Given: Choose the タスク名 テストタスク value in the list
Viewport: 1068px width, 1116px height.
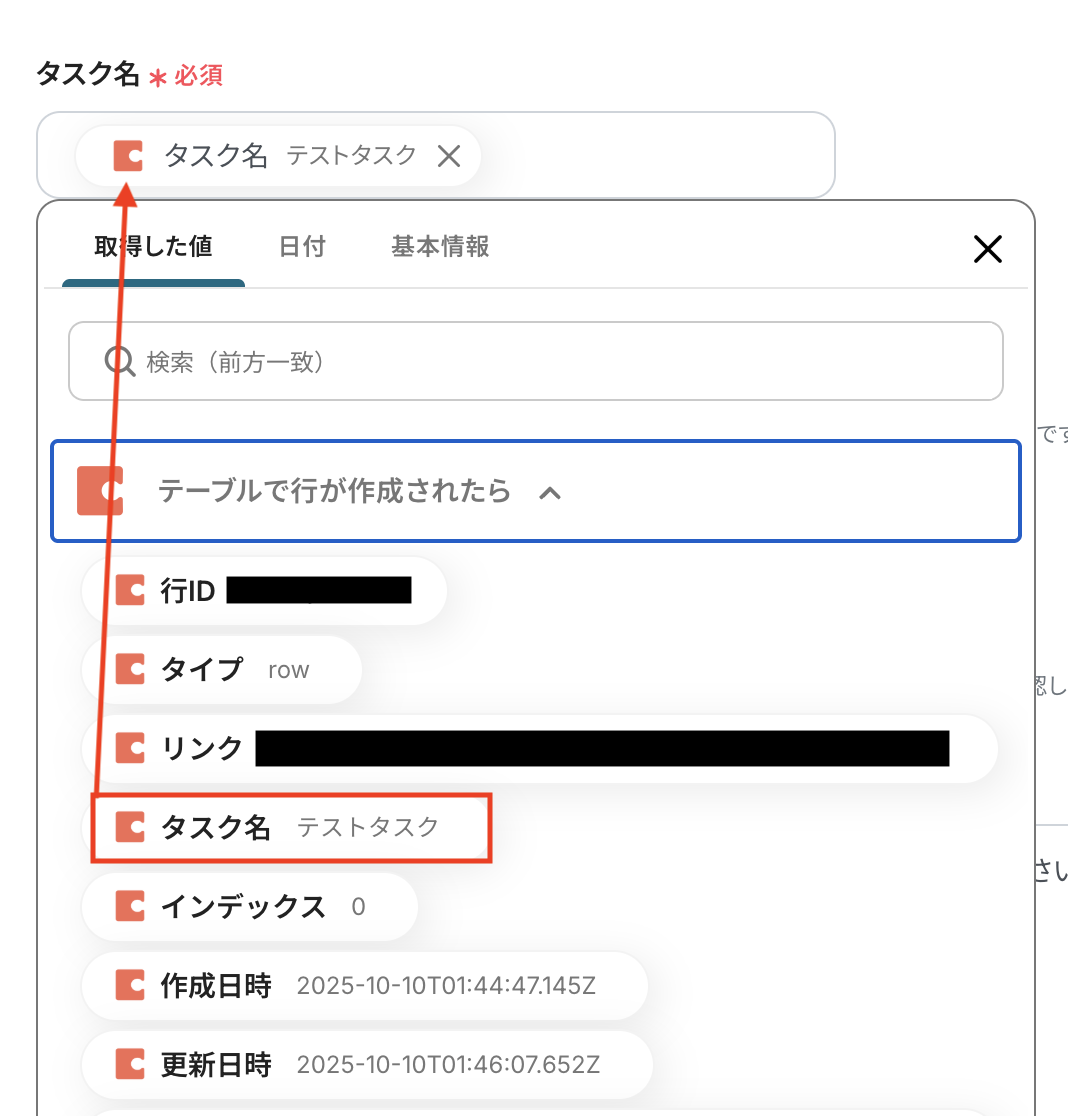Looking at the screenshot, I should pos(292,828).
